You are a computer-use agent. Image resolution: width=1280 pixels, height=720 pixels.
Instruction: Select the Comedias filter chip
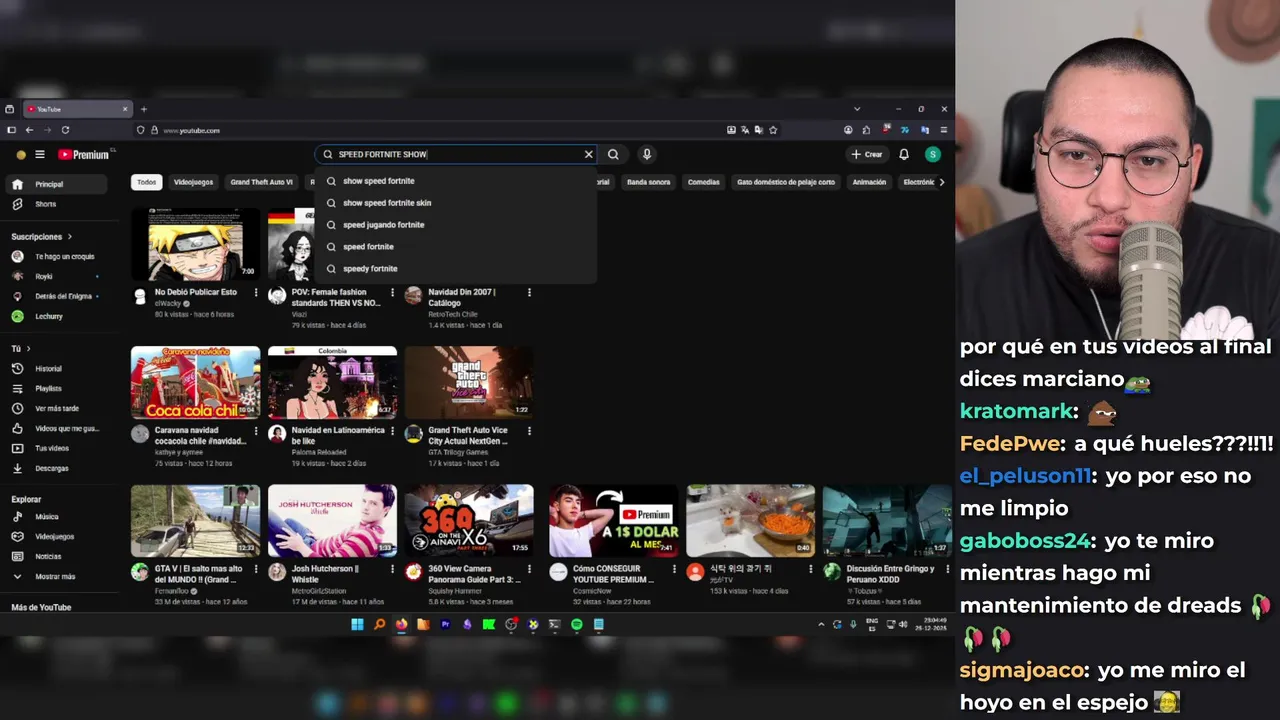[x=703, y=182]
